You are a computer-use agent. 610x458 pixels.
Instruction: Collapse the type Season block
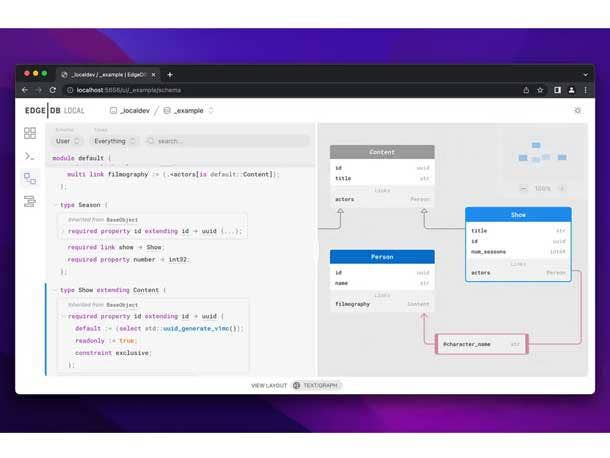[55, 205]
